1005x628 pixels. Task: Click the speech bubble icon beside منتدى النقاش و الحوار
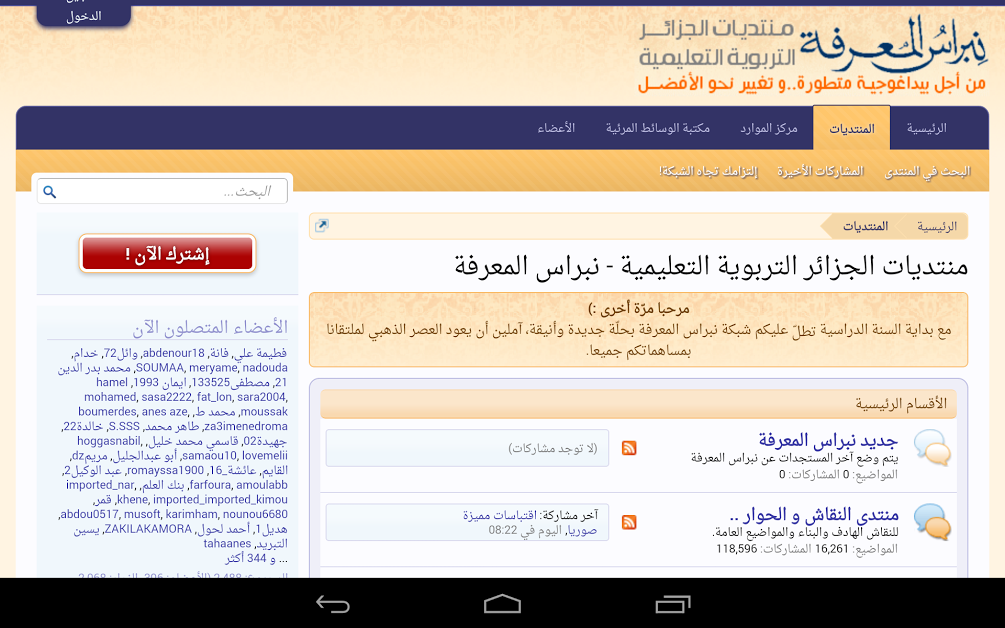[932, 522]
